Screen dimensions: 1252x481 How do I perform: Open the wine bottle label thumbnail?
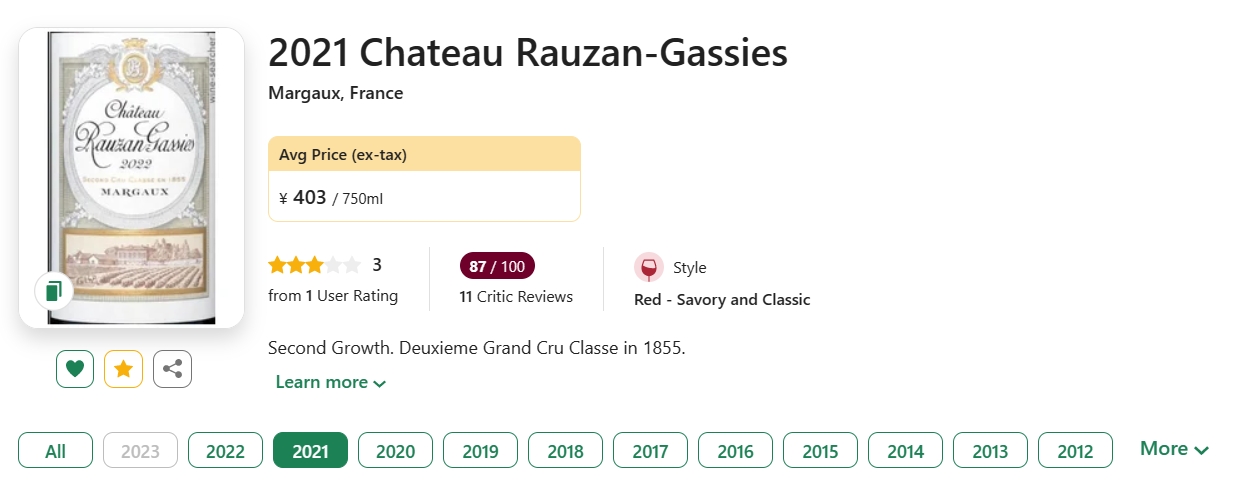click(131, 177)
